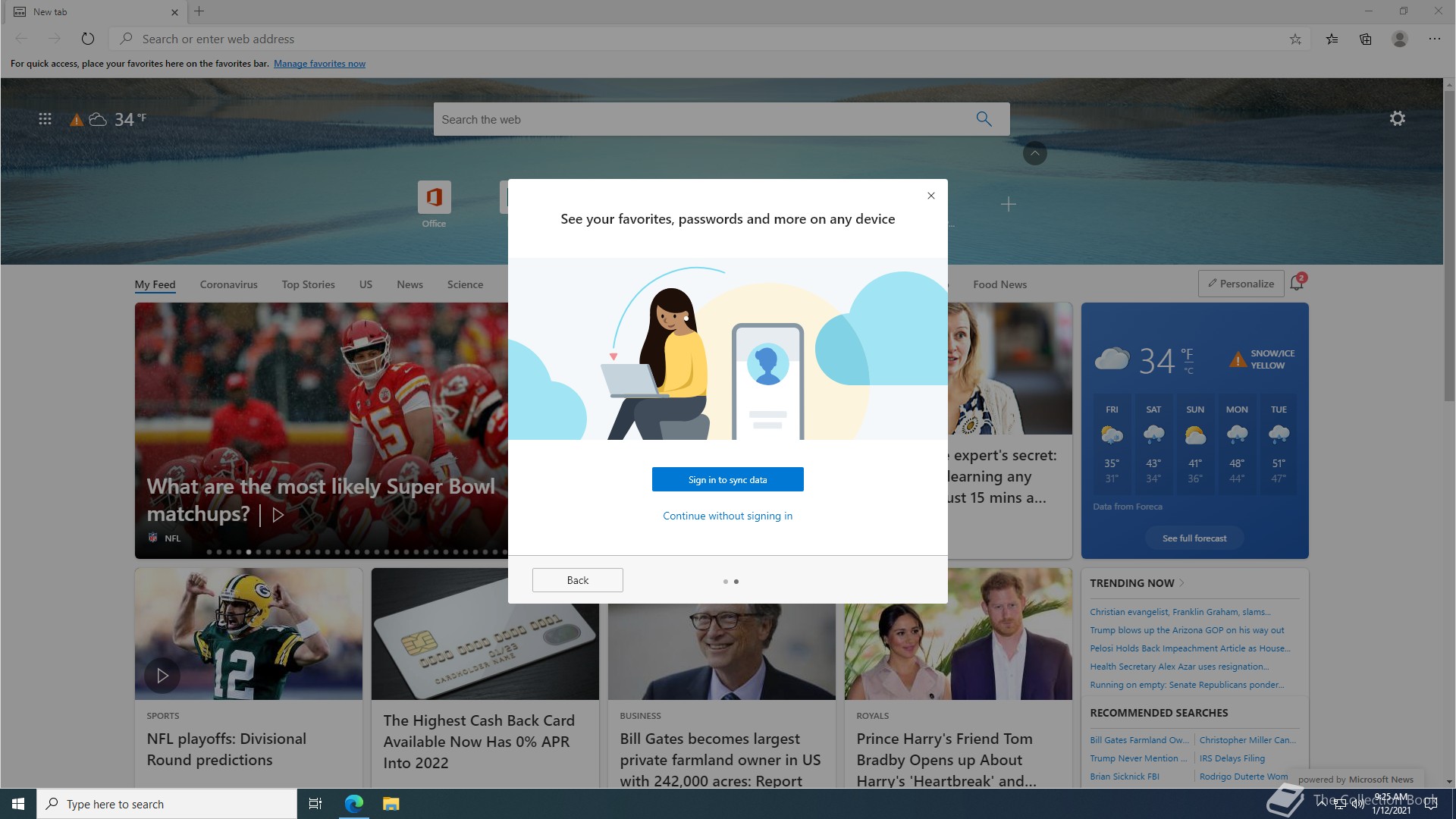
Task: Open Bill Gates farmland owner article
Action: point(720,760)
